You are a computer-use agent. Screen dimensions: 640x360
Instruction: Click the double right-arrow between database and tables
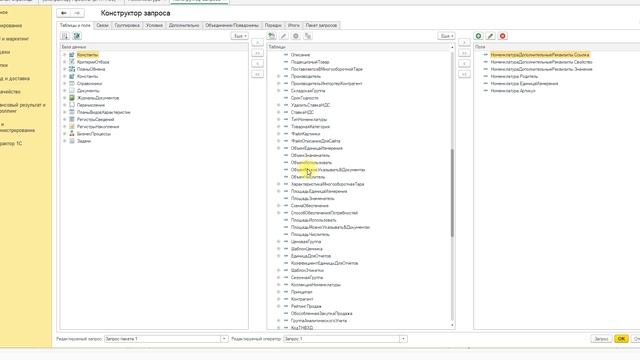(258, 53)
